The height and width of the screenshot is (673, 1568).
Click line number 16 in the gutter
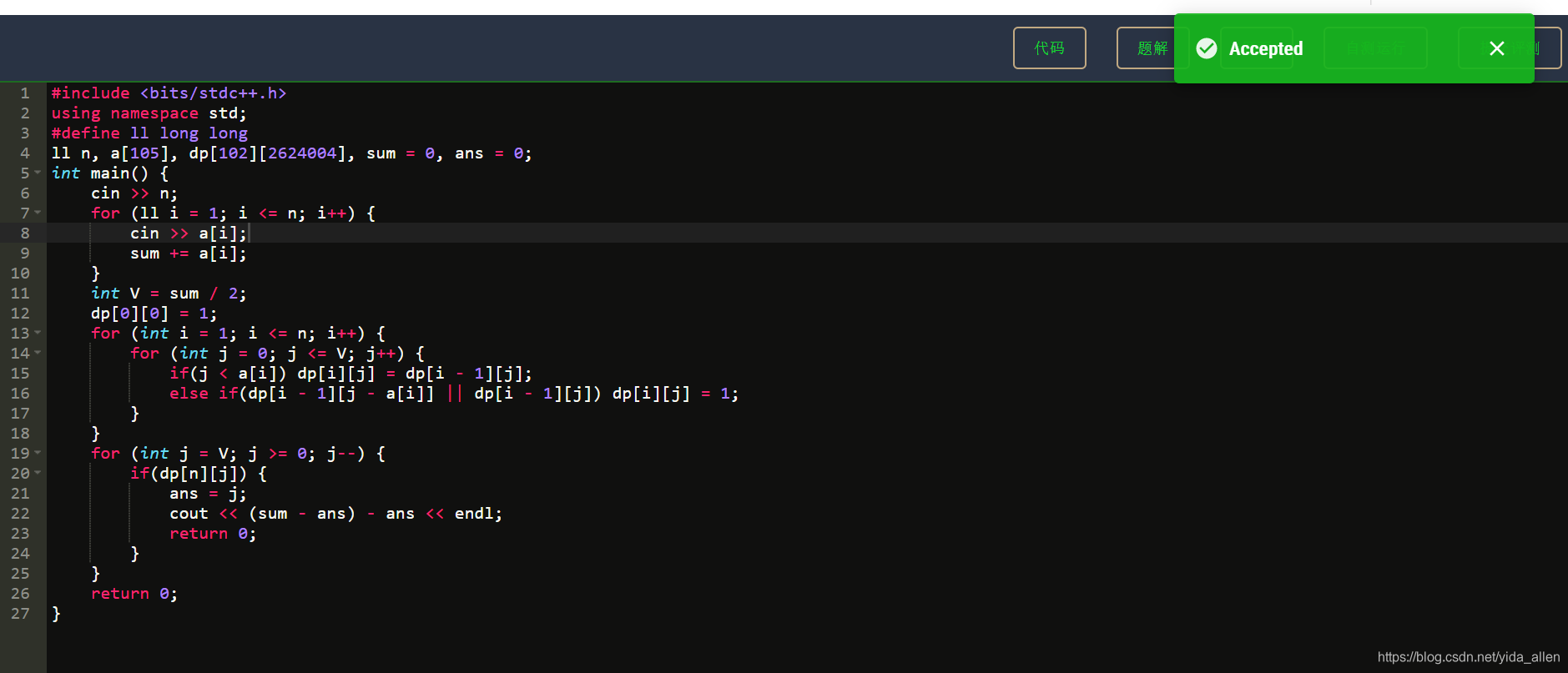point(20,393)
